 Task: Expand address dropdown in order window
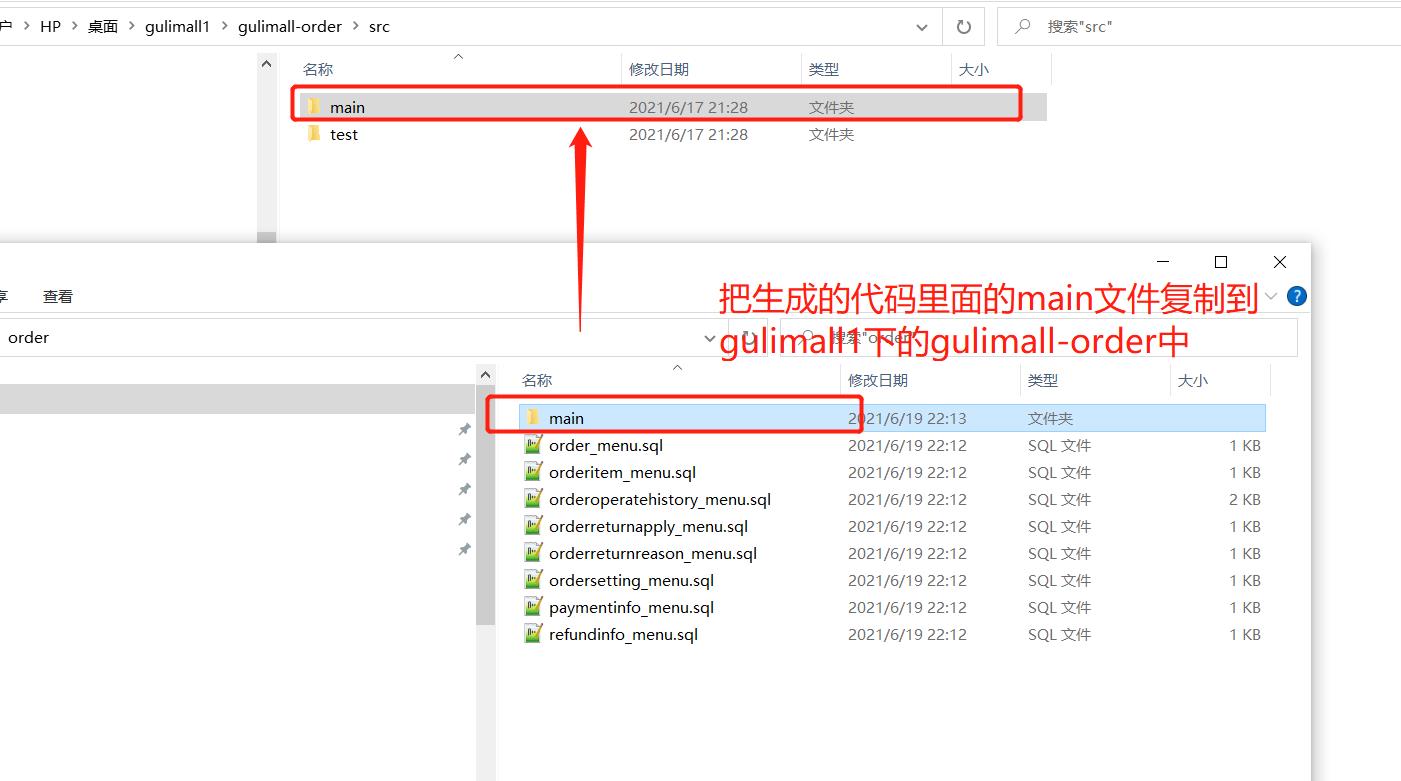pyautogui.click(x=710, y=338)
